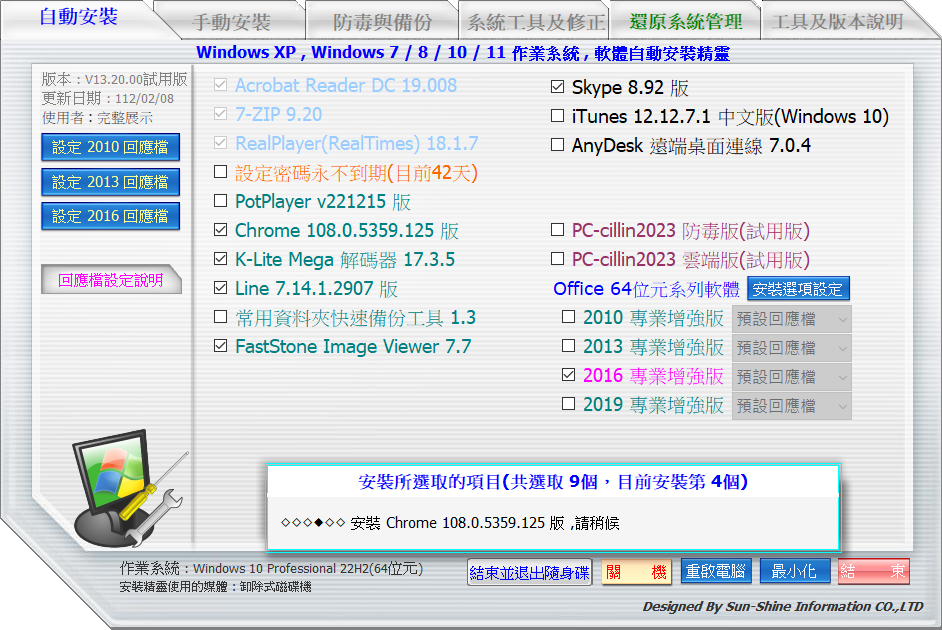
Task: Click the 設定 2010 回應檔 button
Action: coord(110,148)
